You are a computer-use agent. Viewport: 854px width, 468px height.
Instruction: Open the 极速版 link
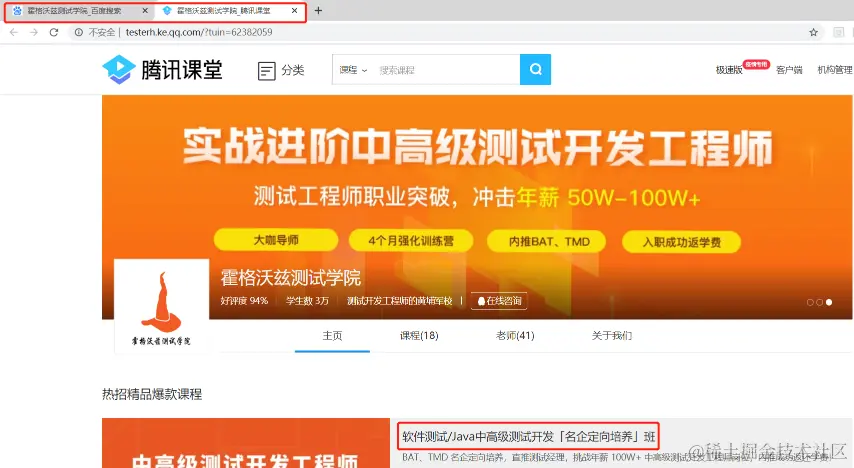(729, 70)
